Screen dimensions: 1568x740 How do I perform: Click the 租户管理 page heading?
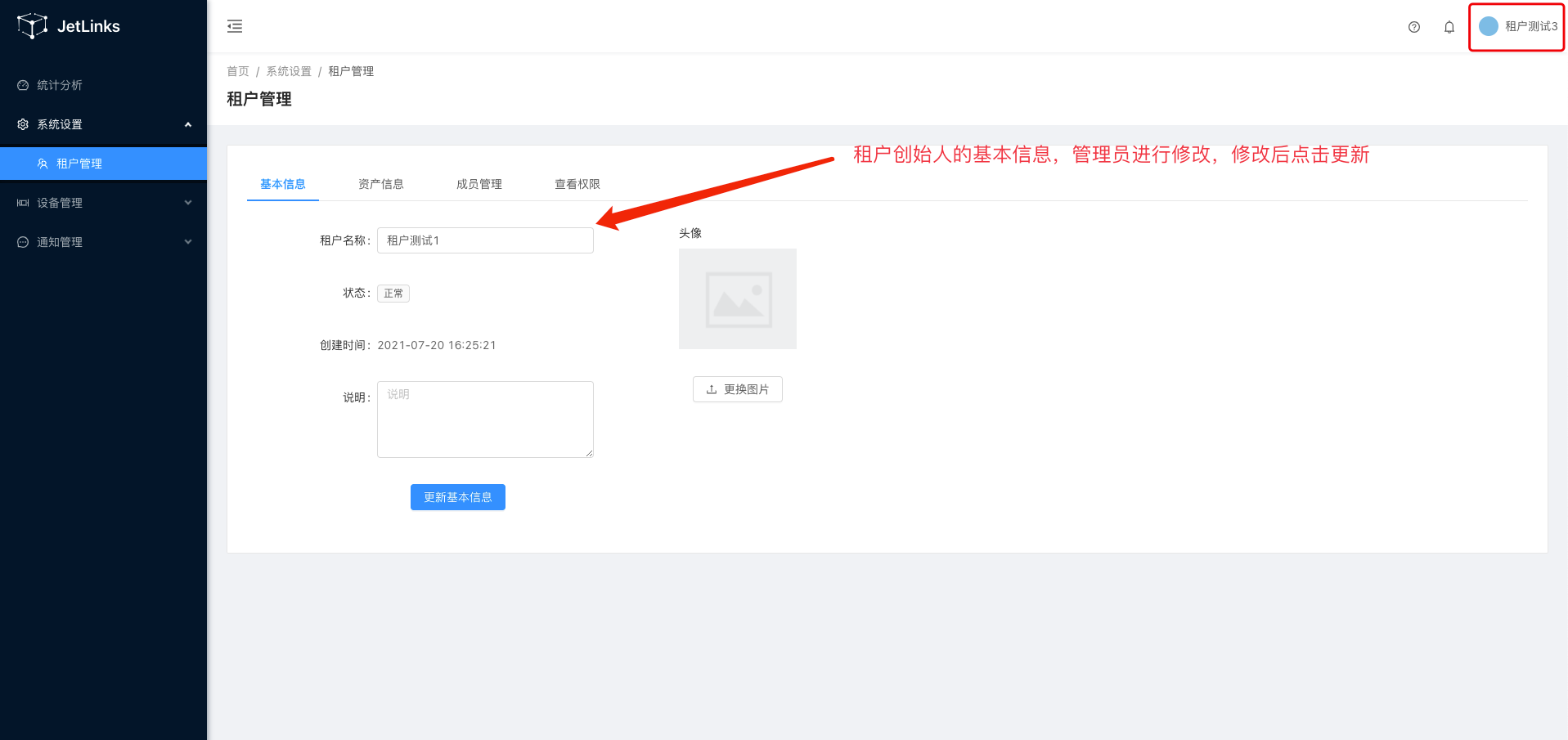(x=259, y=99)
